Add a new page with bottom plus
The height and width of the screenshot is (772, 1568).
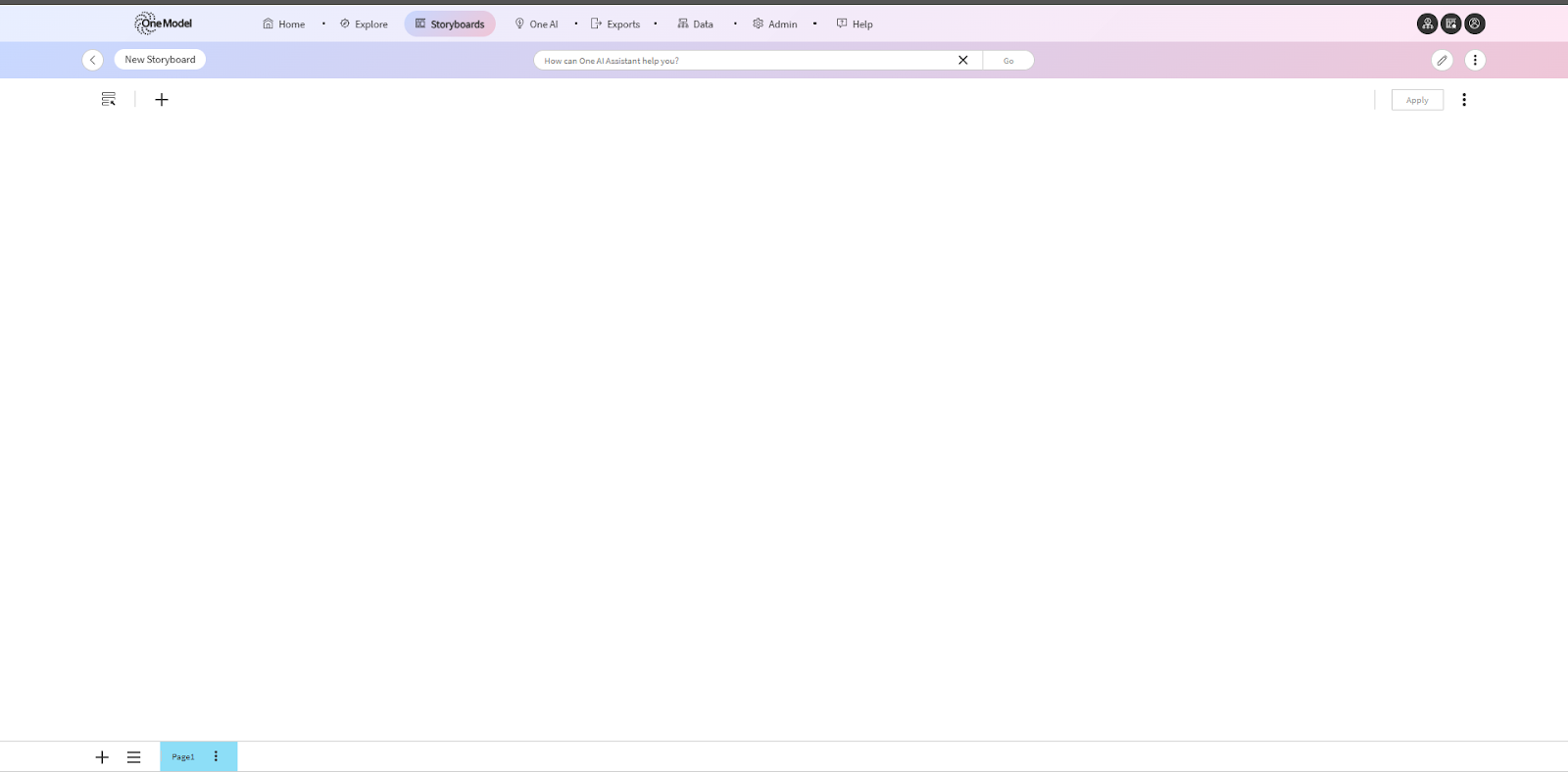pos(102,756)
